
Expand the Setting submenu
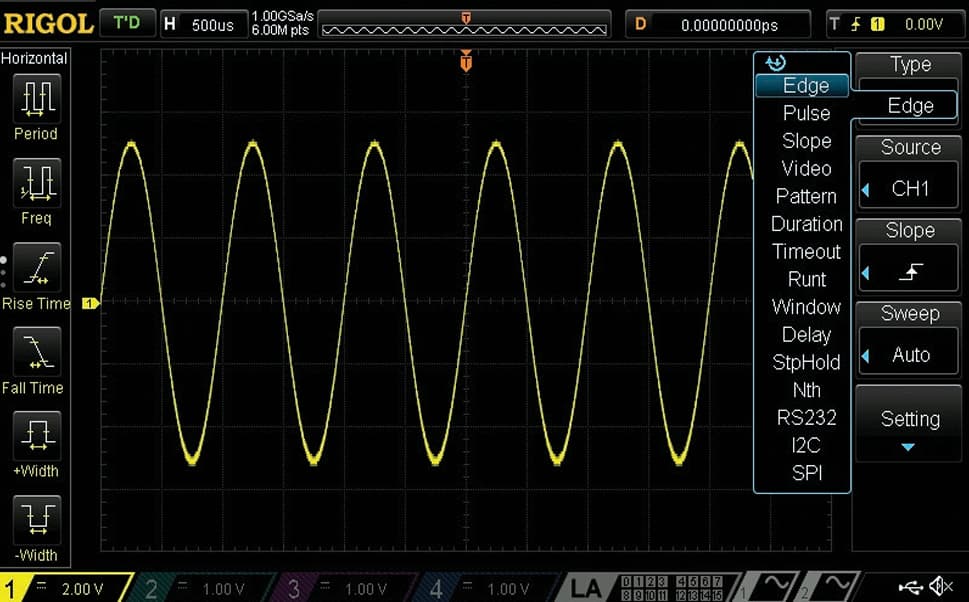coord(910,428)
